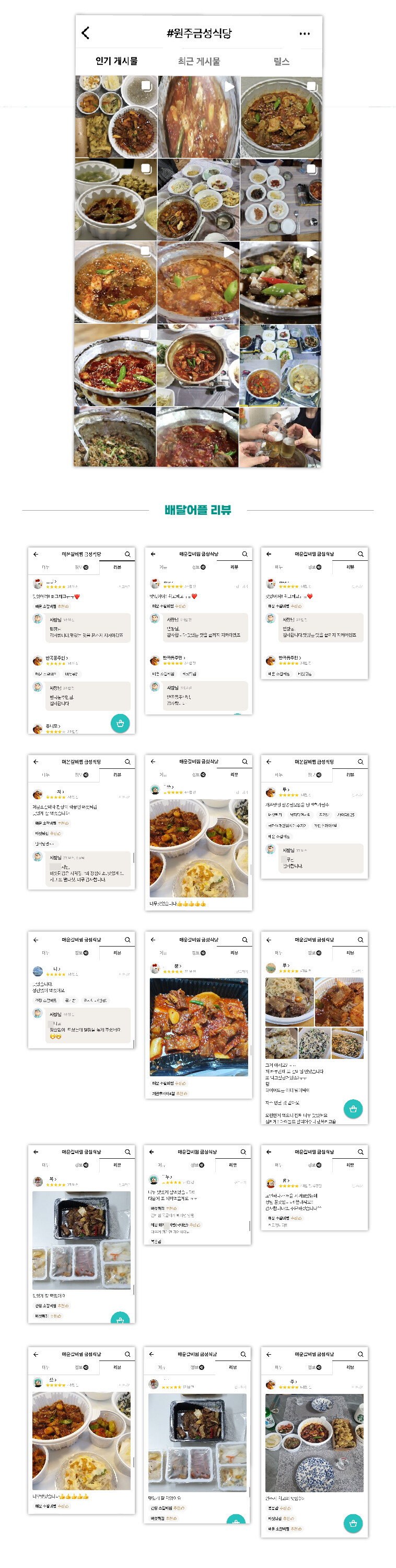Expand the 반곡동주민 reviewer profile in the first screenshot
The image size is (396, 1568).
(57, 658)
